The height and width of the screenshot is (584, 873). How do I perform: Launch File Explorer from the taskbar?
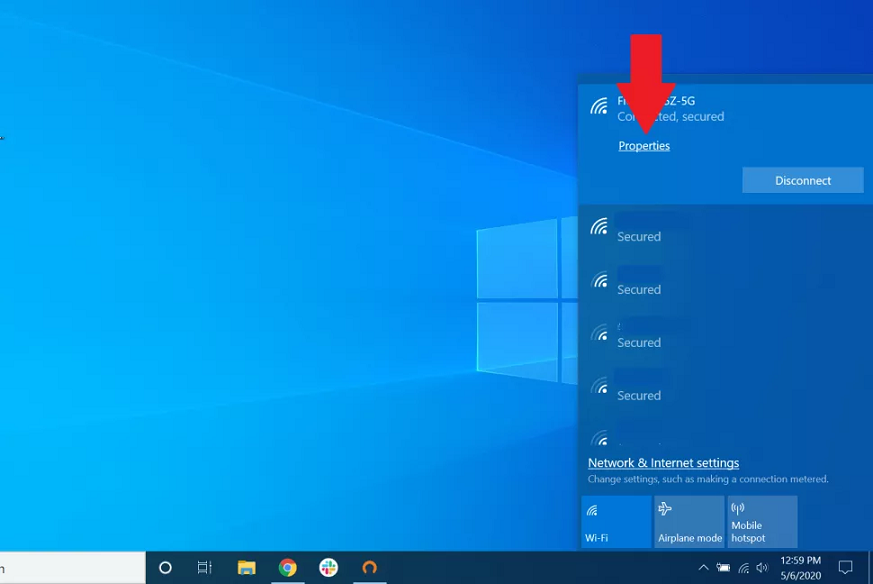tap(246, 568)
